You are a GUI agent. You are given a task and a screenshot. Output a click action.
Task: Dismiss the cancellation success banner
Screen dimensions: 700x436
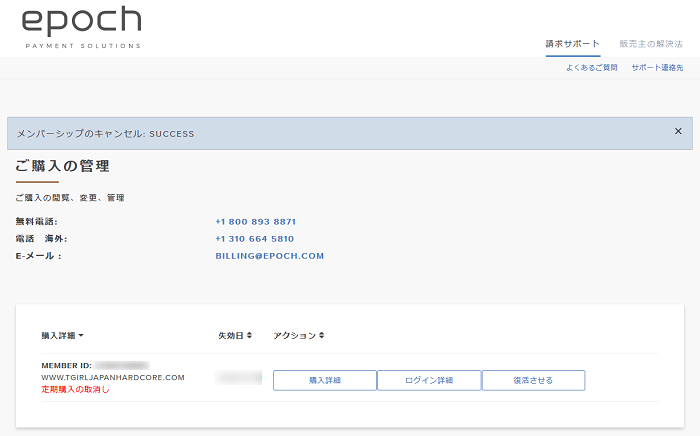(678, 131)
